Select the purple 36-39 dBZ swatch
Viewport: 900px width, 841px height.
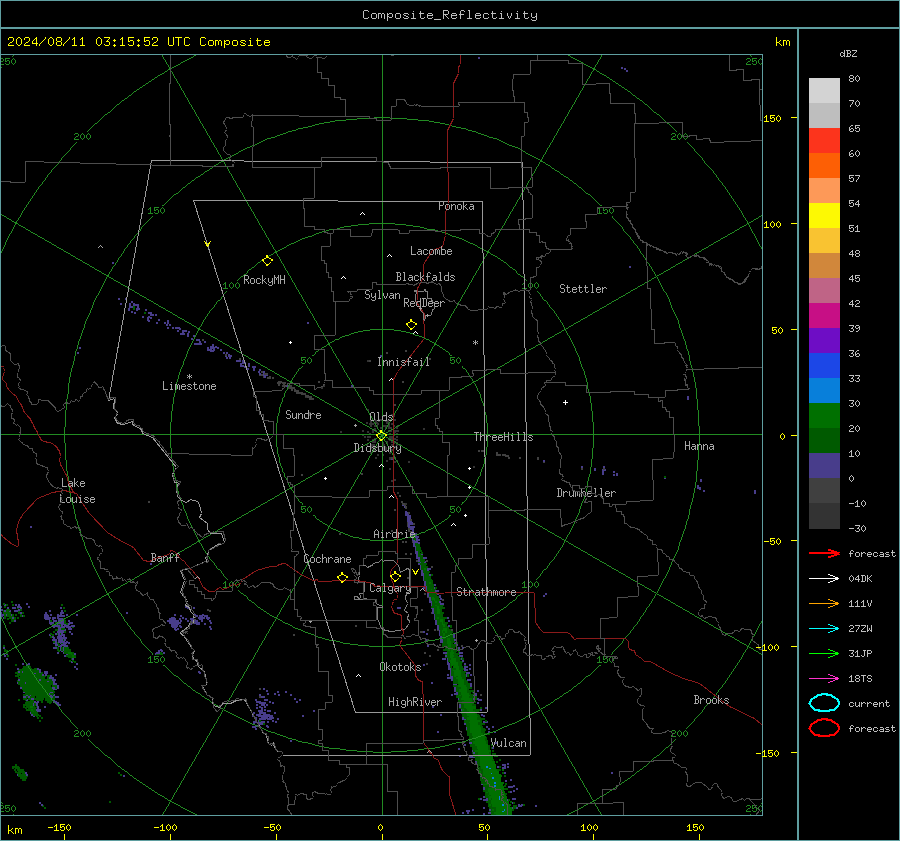click(x=824, y=340)
